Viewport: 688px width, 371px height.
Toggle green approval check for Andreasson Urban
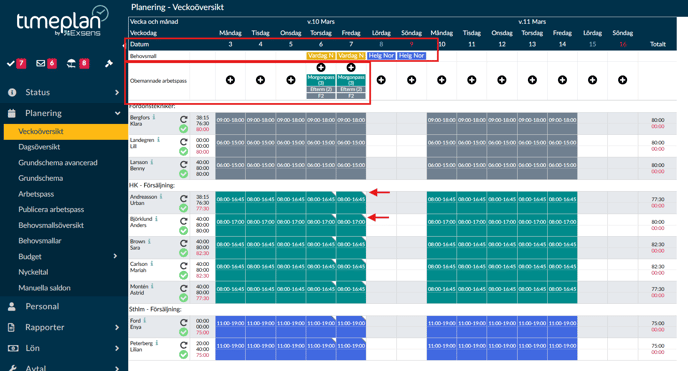coord(183,208)
